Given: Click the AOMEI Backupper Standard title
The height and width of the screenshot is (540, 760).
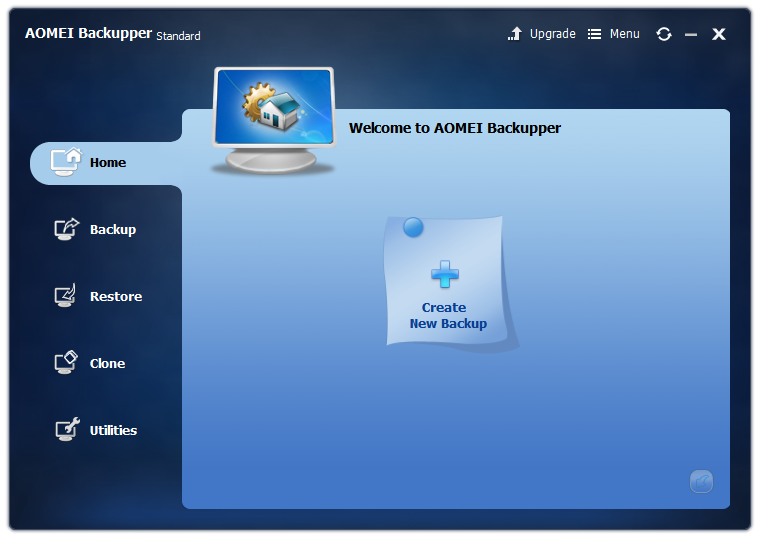Looking at the screenshot, I should [x=112, y=33].
